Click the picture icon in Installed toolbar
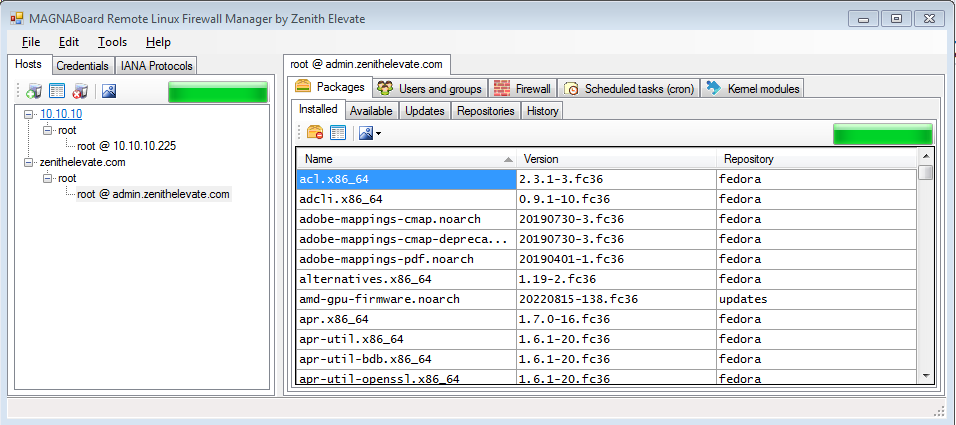 tap(366, 132)
